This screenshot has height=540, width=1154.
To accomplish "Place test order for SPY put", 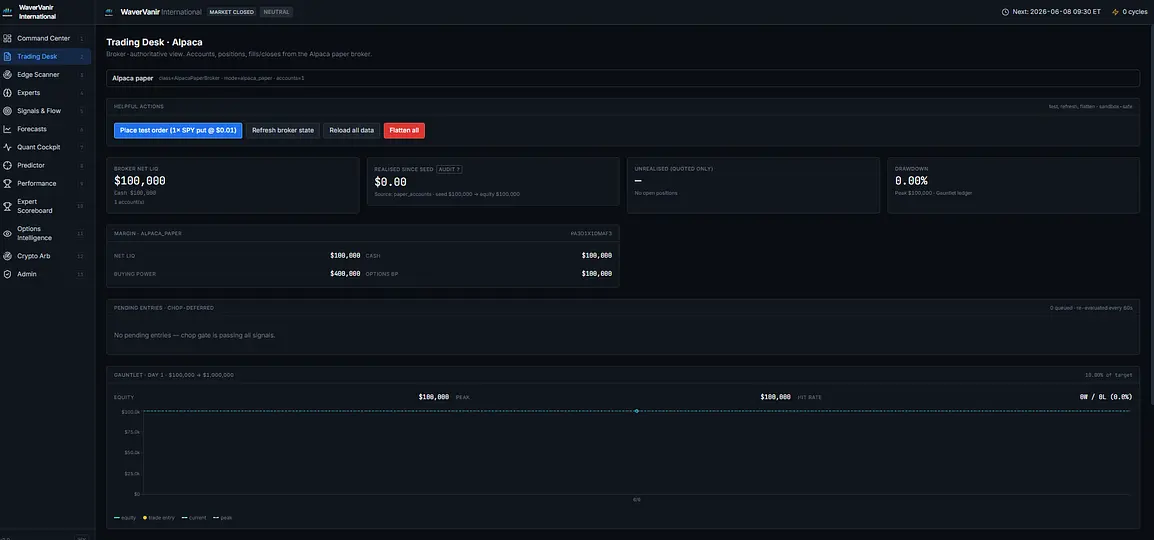I will (178, 130).
